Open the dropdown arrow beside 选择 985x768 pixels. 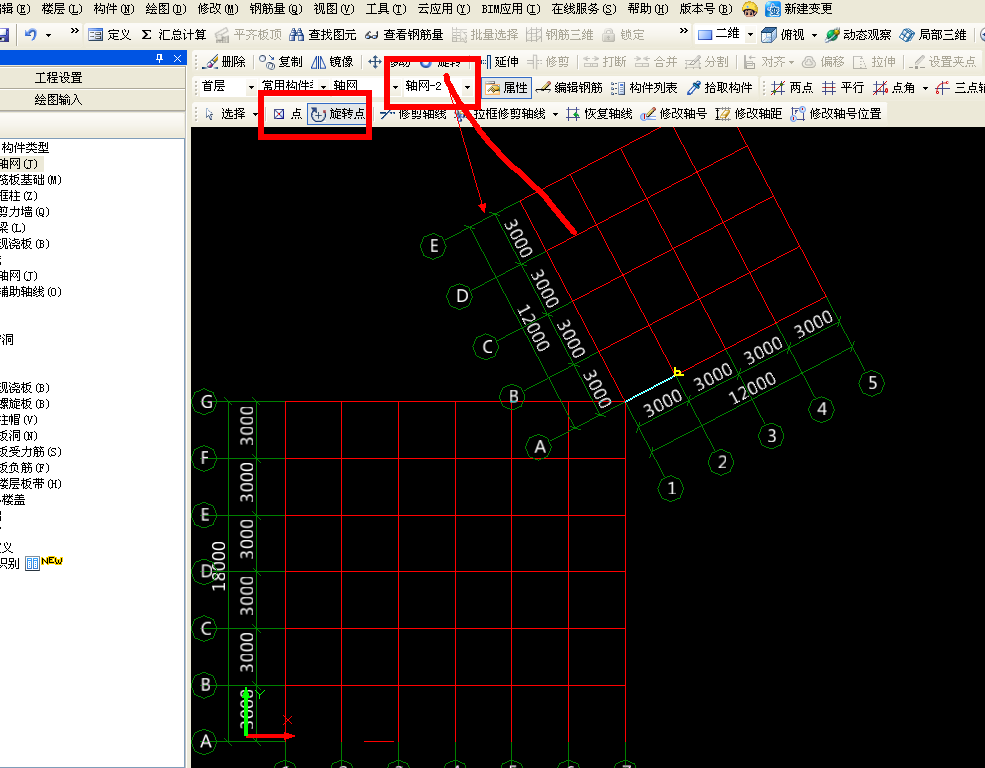(x=255, y=114)
